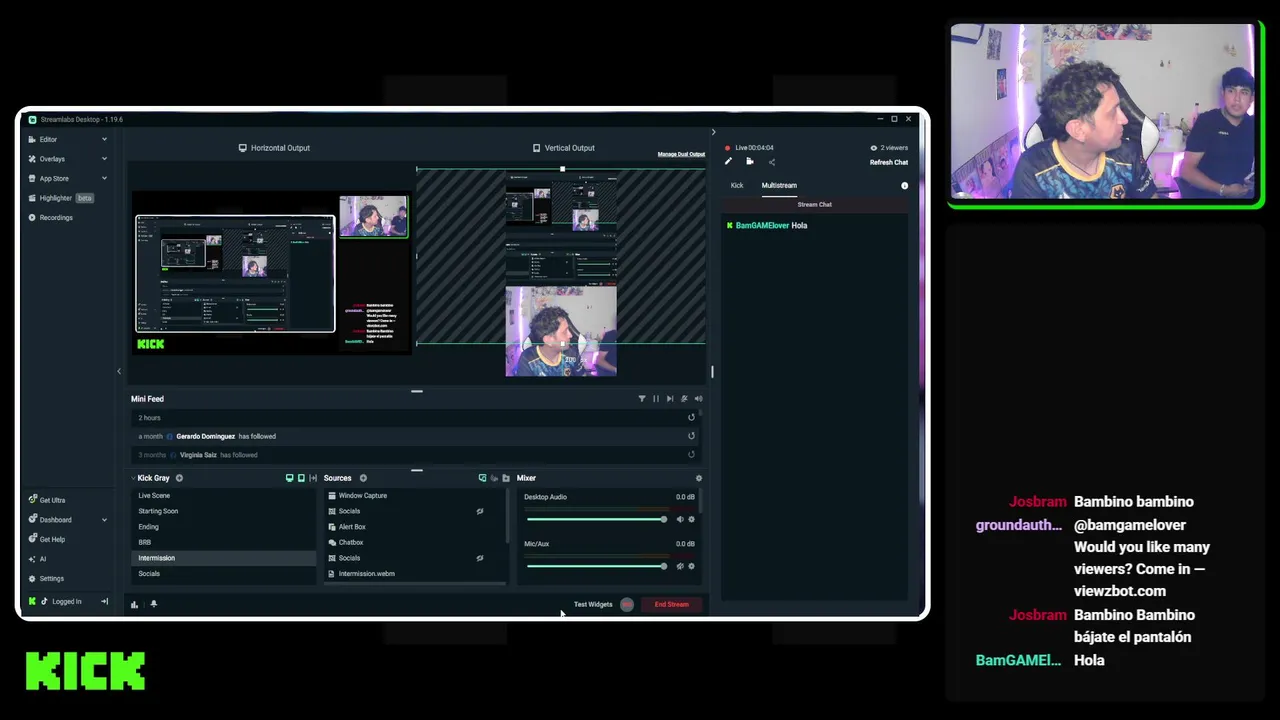Open the Highlighter beta page
This screenshot has height=720, width=1280.
[60, 198]
